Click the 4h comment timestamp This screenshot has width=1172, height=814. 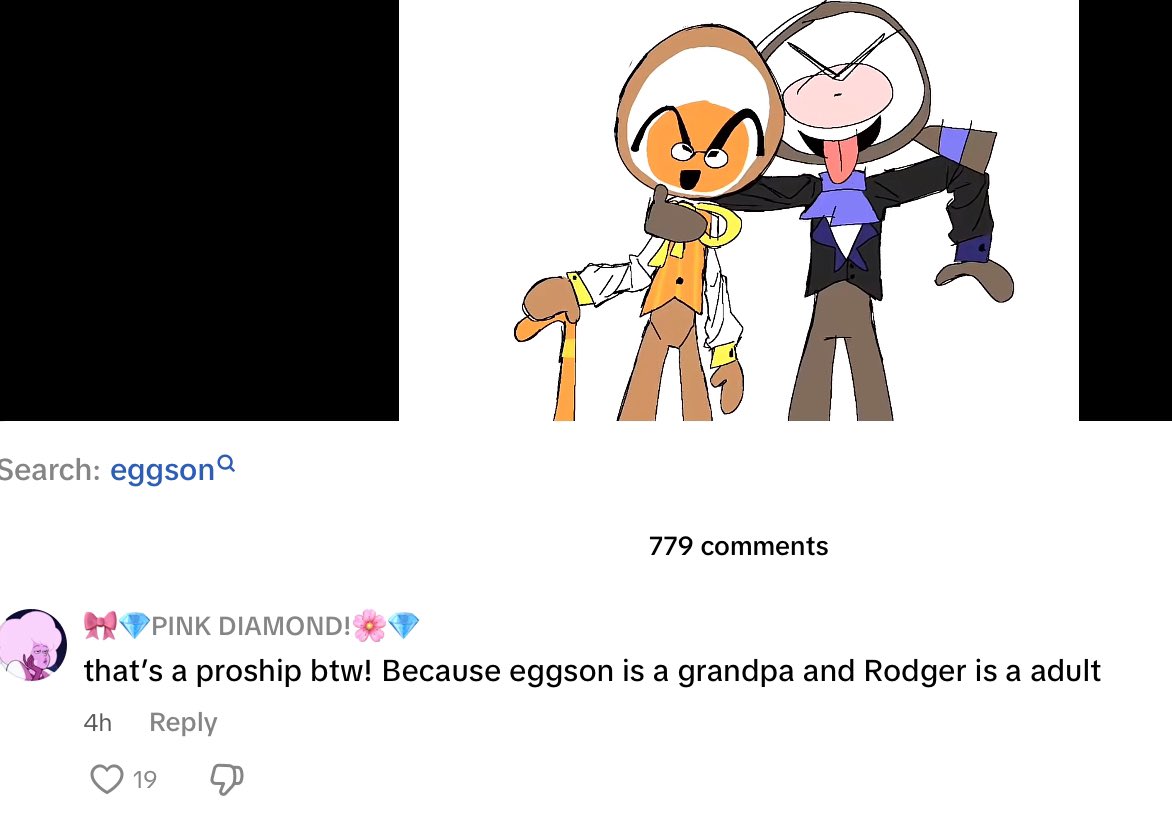coord(98,723)
